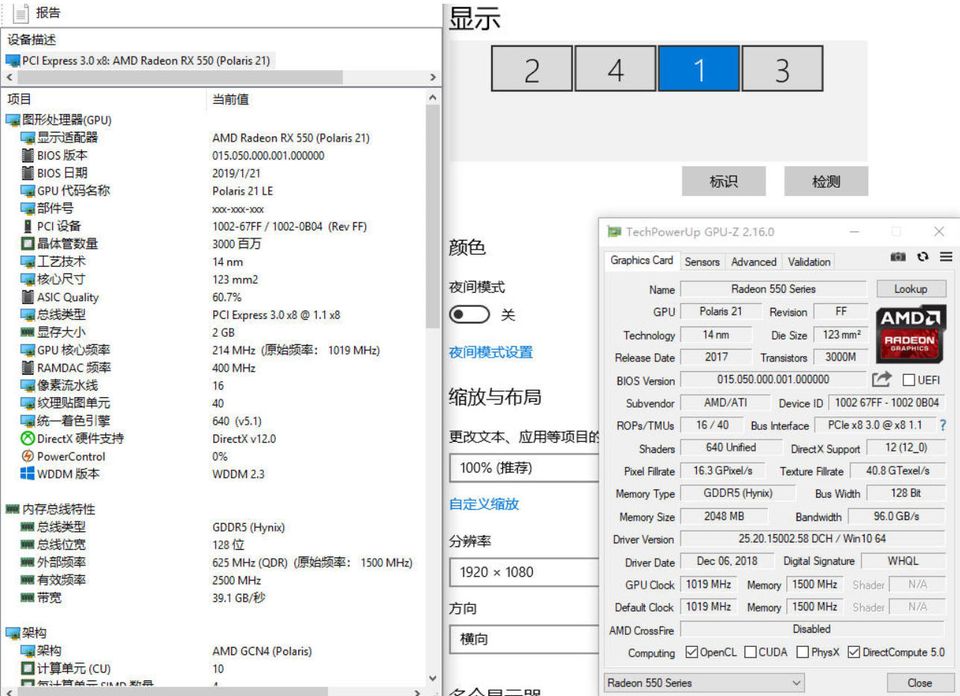Click the BIOS Version field in GPU-Z

pos(773,380)
